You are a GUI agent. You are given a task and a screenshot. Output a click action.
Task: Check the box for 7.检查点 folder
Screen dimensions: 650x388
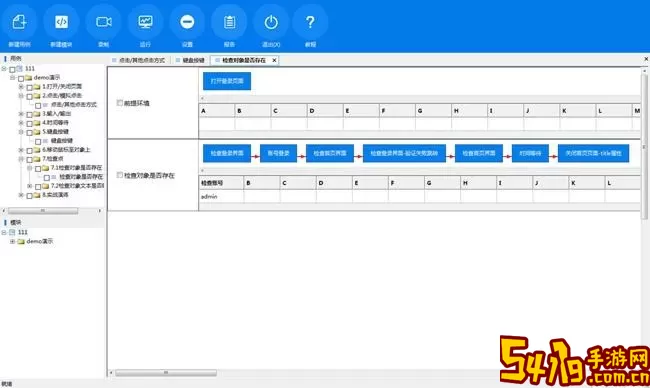pyautogui.click(x=29, y=159)
